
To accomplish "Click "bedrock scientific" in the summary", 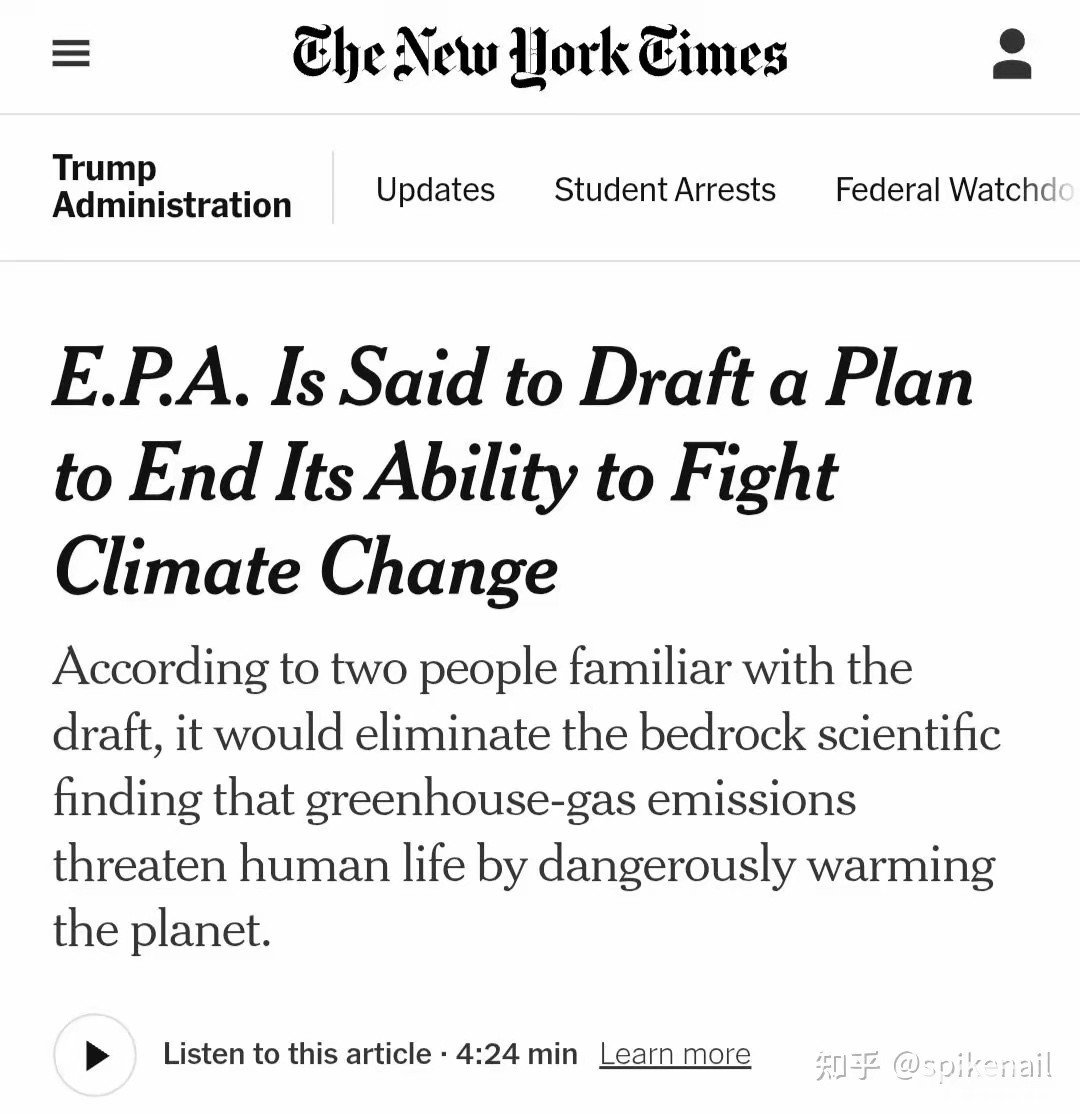I will (x=820, y=733).
